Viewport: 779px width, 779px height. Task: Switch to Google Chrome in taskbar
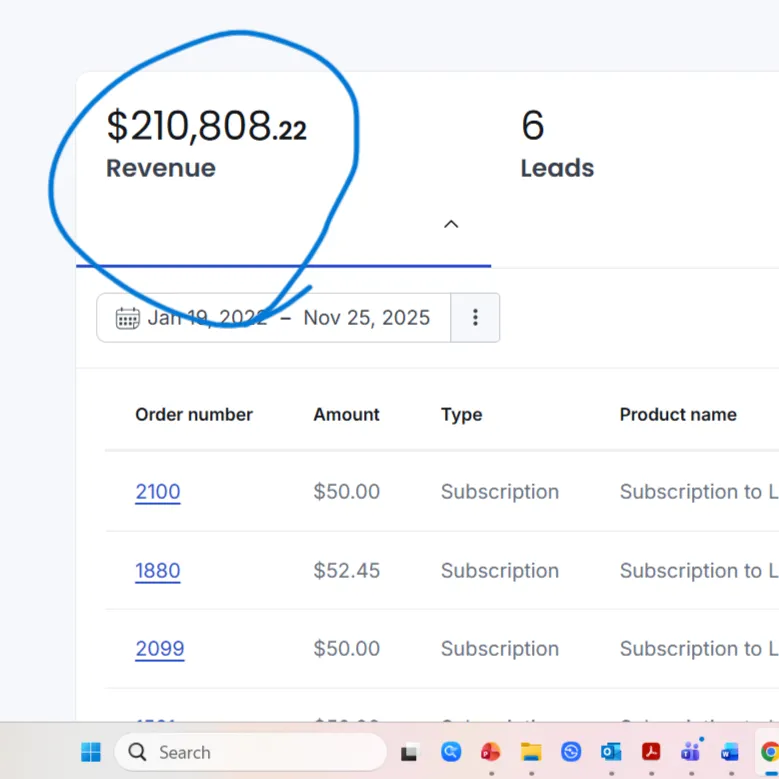coord(769,752)
